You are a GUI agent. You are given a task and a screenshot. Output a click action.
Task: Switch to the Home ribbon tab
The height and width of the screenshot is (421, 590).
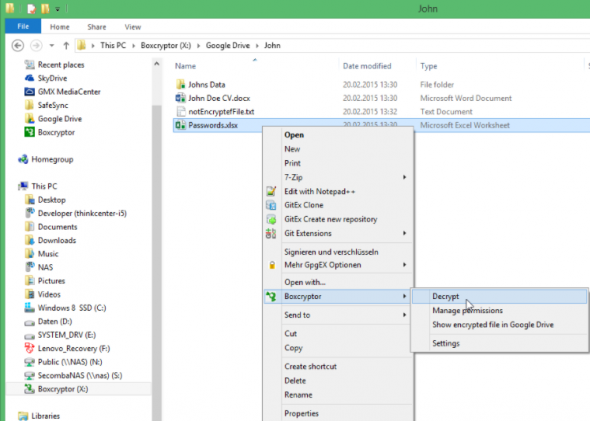click(x=59, y=27)
